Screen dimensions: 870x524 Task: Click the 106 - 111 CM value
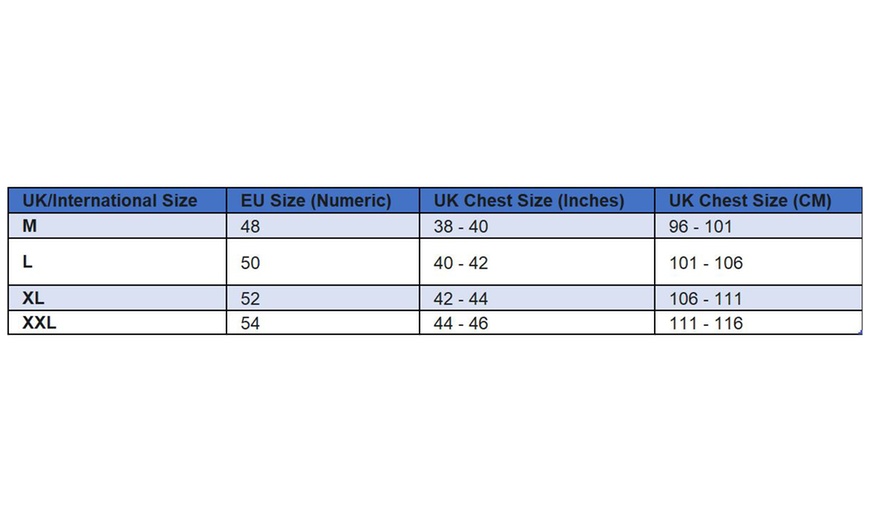(706, 299)
